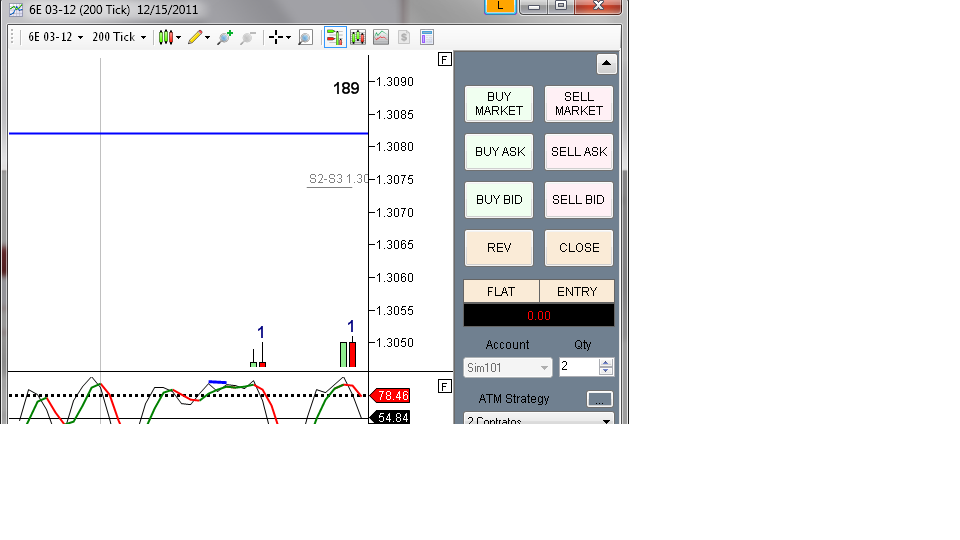Open the indicators line-chart icon
This screenshot has height=540, width=960.
point(381,37)
